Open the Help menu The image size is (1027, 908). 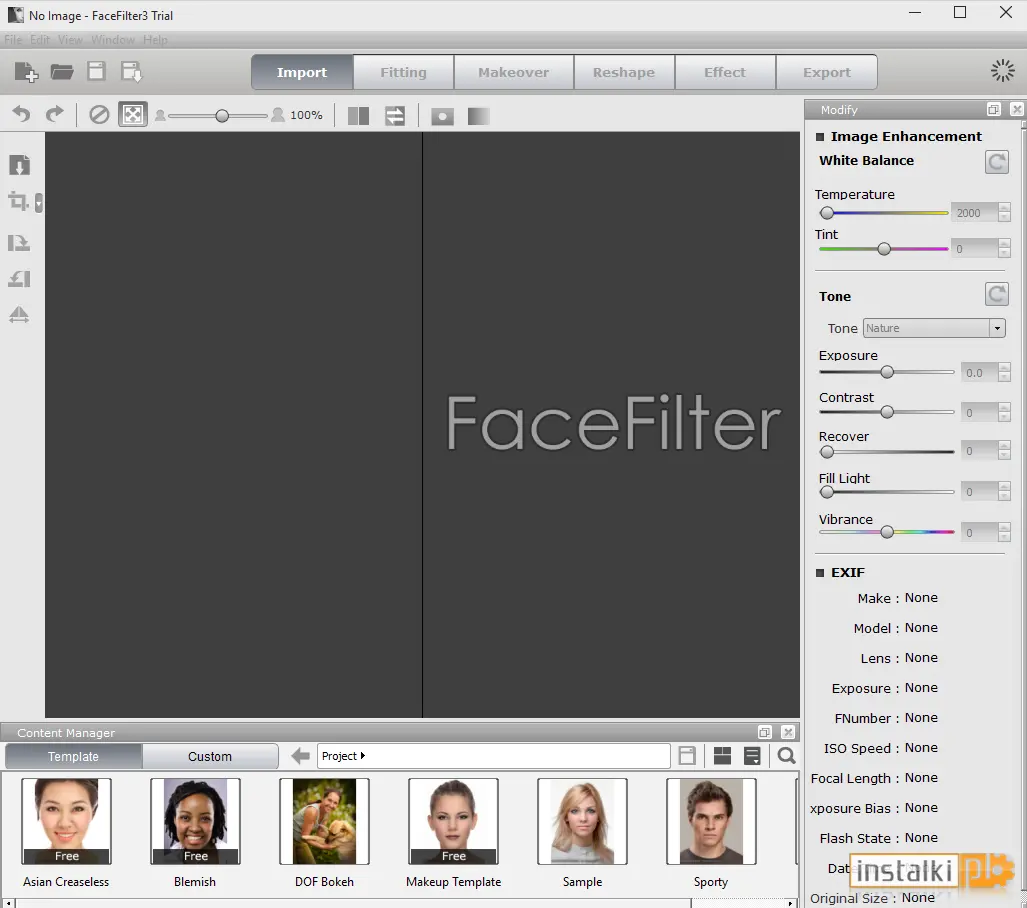click(155, 40)
